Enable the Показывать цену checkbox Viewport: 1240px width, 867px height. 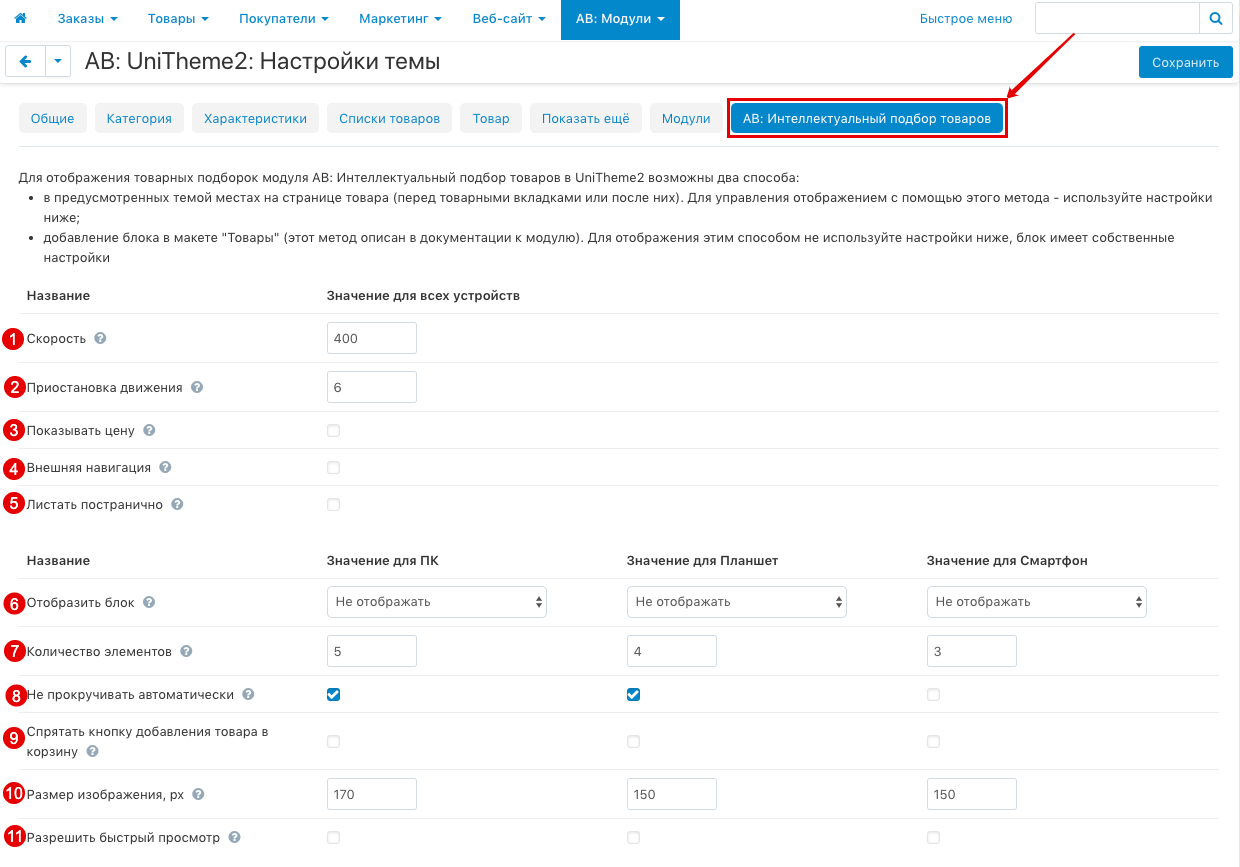(333, 431)
